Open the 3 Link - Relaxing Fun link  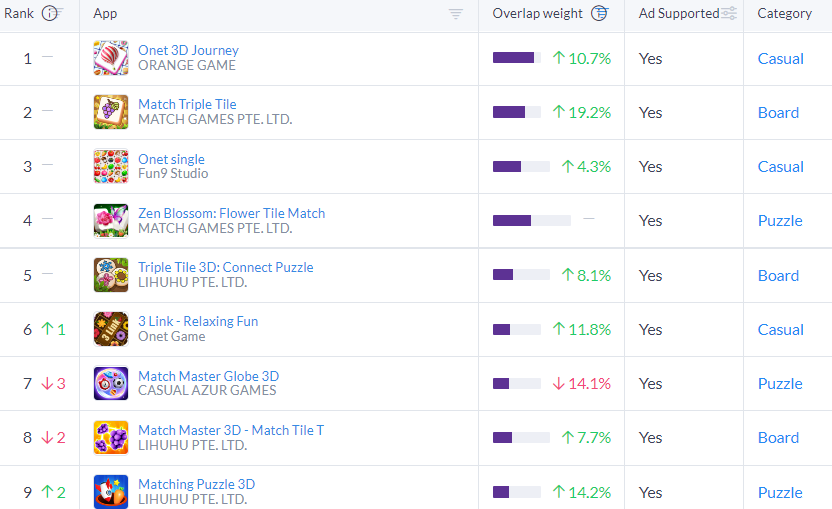click(198, 321)
